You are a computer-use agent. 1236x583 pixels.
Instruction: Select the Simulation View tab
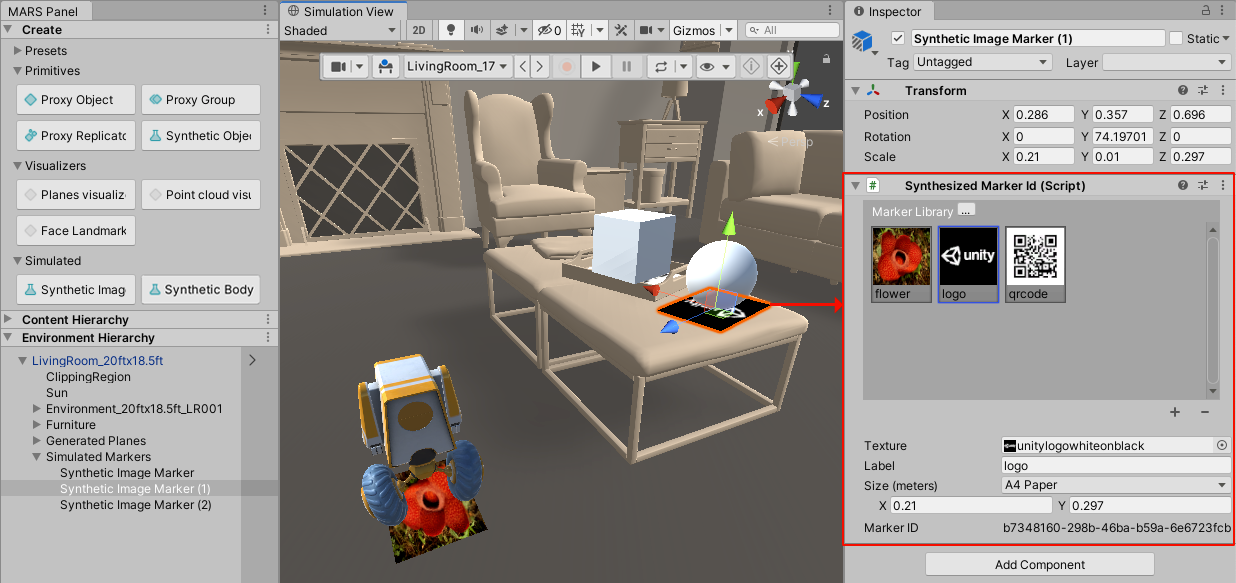pos(341,11)
